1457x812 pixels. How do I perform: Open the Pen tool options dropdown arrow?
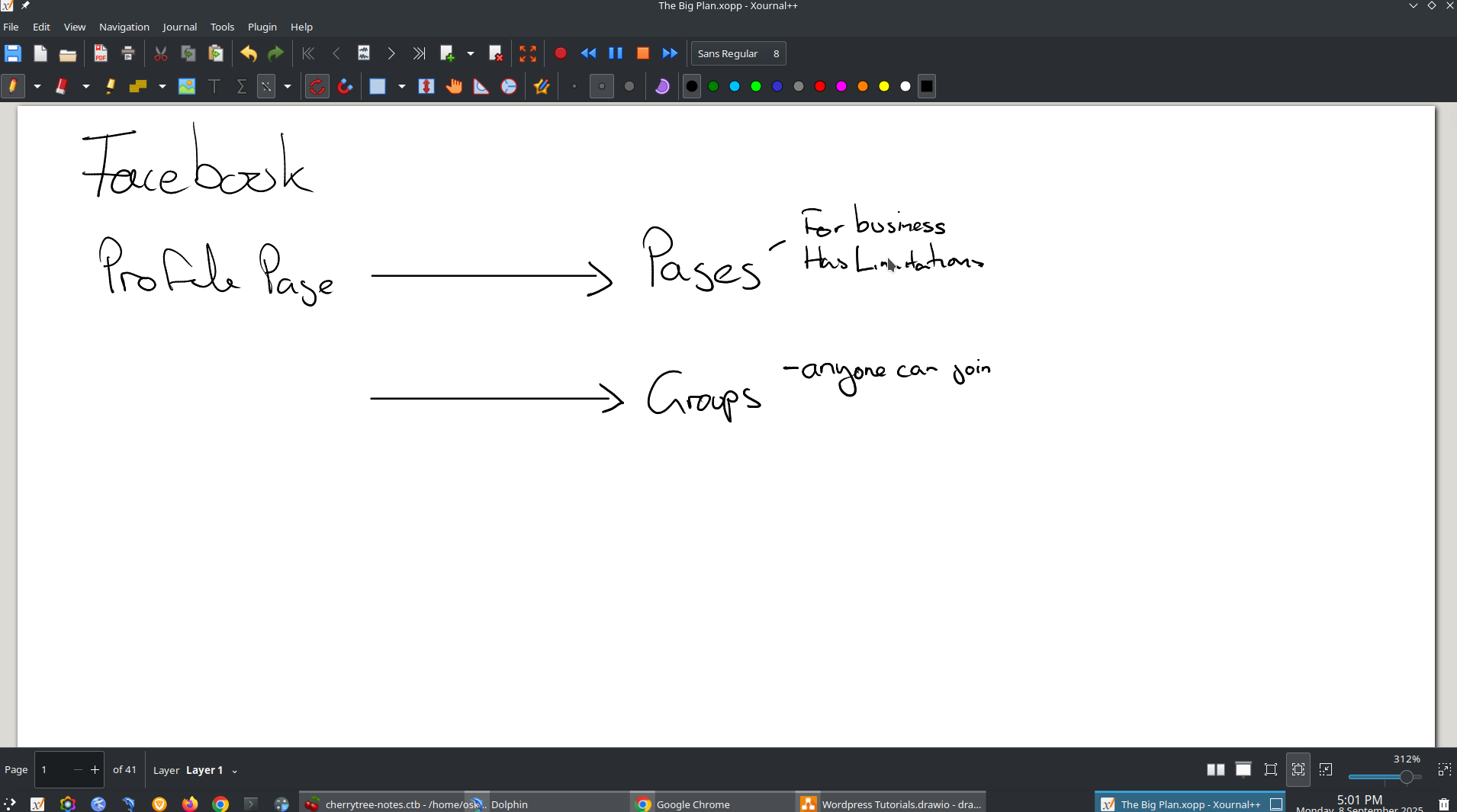pos(37,86)
